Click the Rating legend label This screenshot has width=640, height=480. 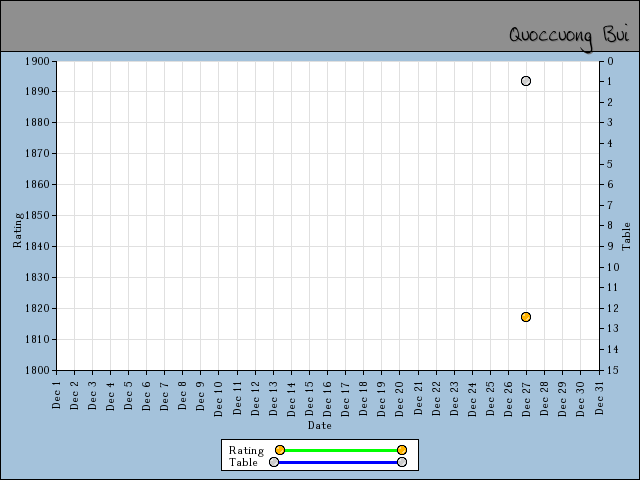click(x=246, y=451)
